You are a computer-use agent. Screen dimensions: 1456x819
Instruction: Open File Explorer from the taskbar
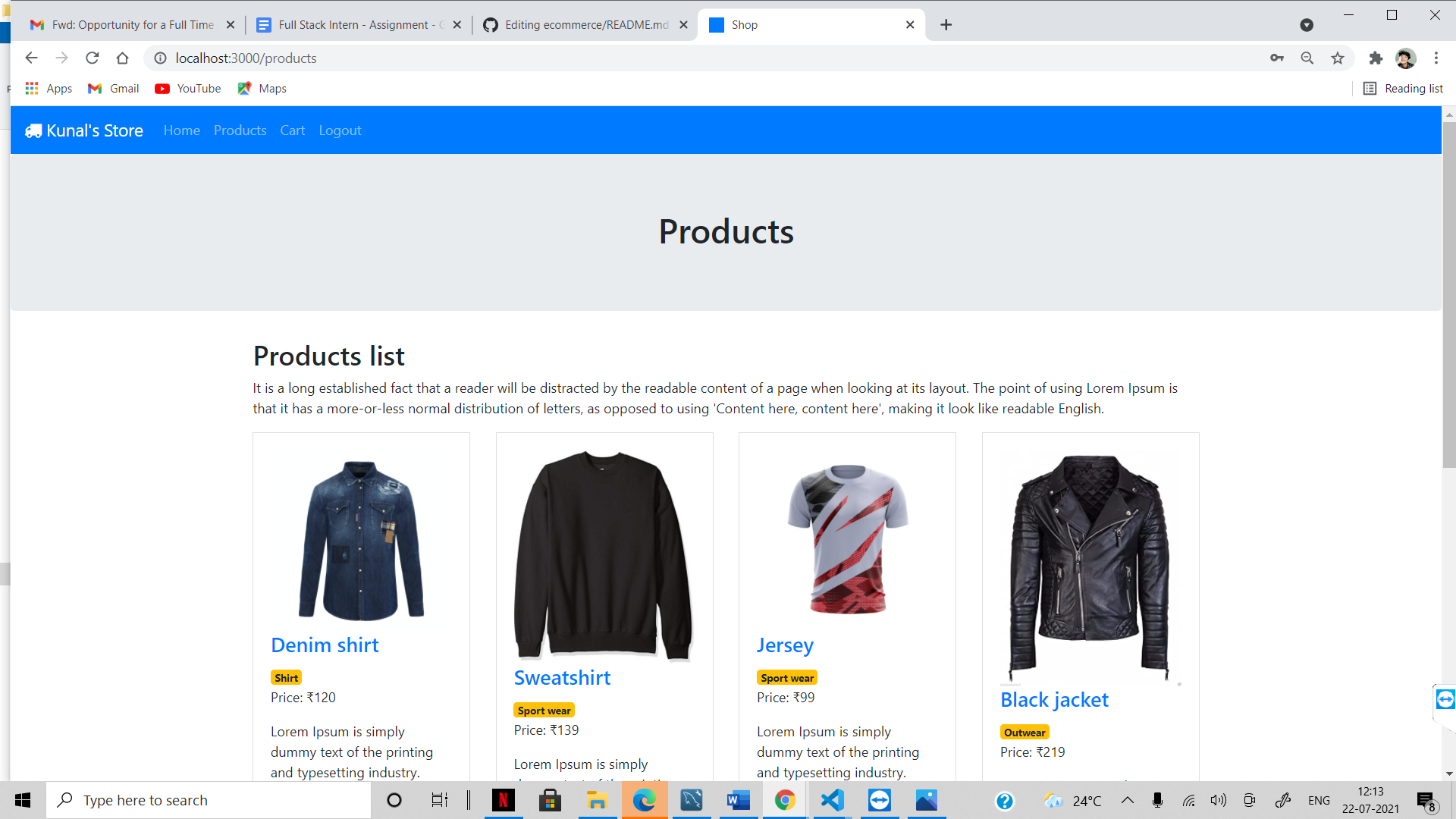pyautogui.click(x=597, y=800)
